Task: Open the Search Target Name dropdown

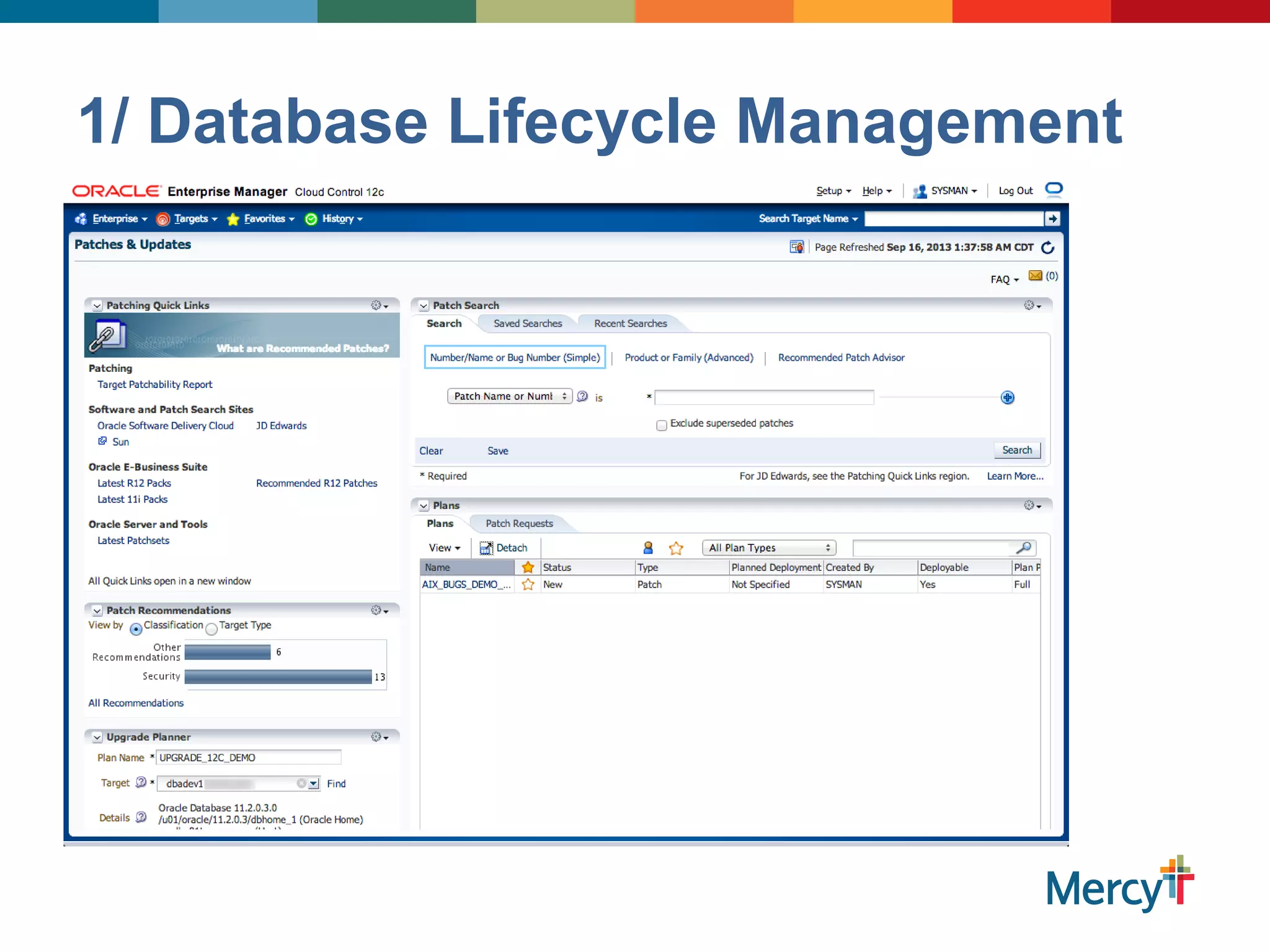Action: pos(808,219)
